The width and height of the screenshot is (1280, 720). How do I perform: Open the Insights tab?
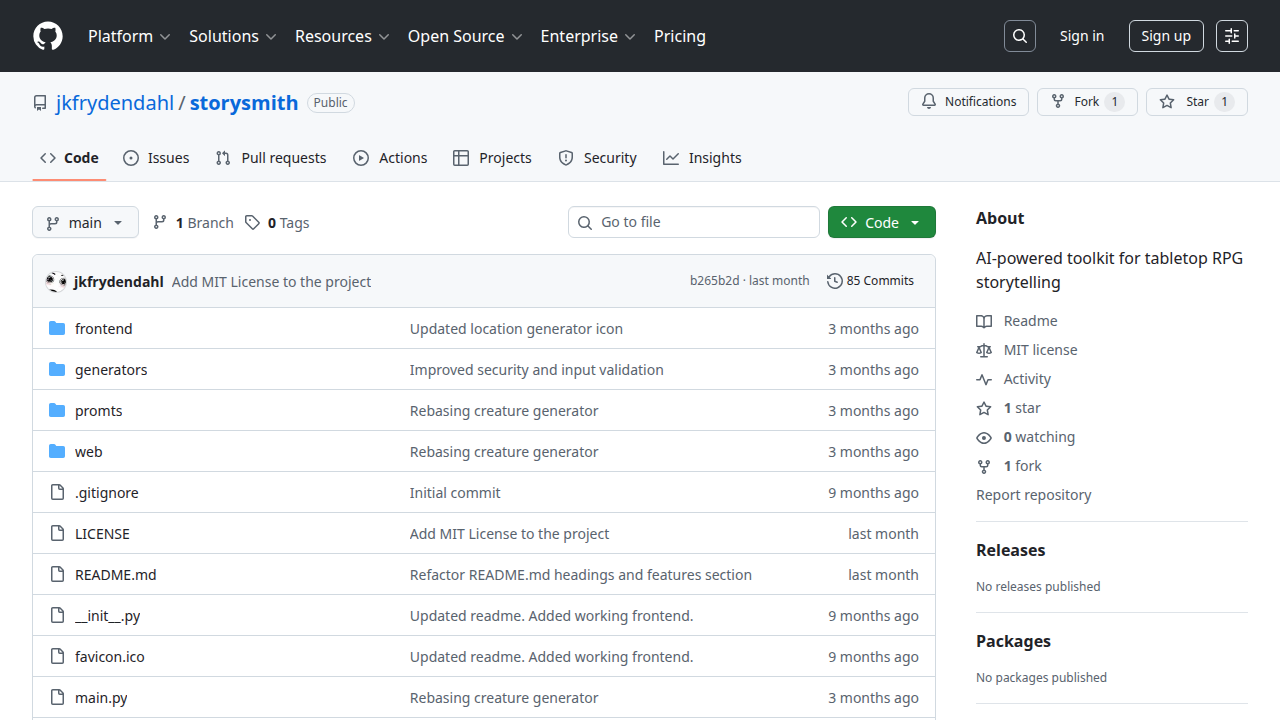(x=702, y=158)
